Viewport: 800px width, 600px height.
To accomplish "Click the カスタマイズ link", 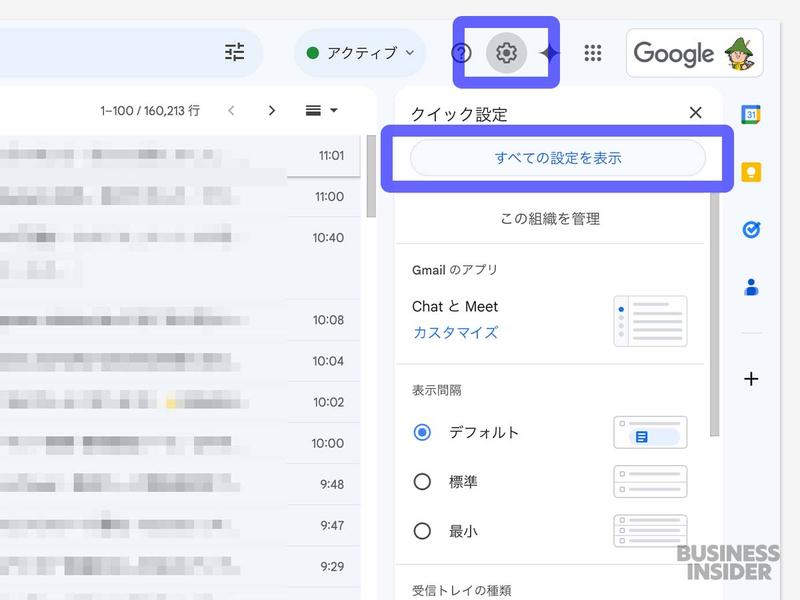I will [455, 333].
